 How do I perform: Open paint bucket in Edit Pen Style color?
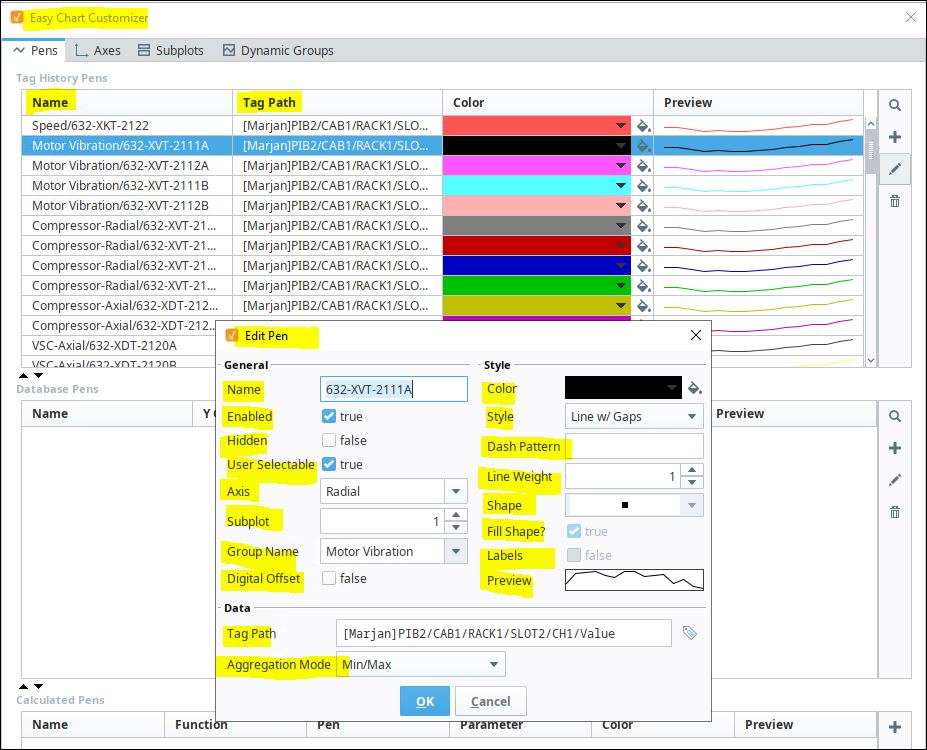(x=695, y=388)
